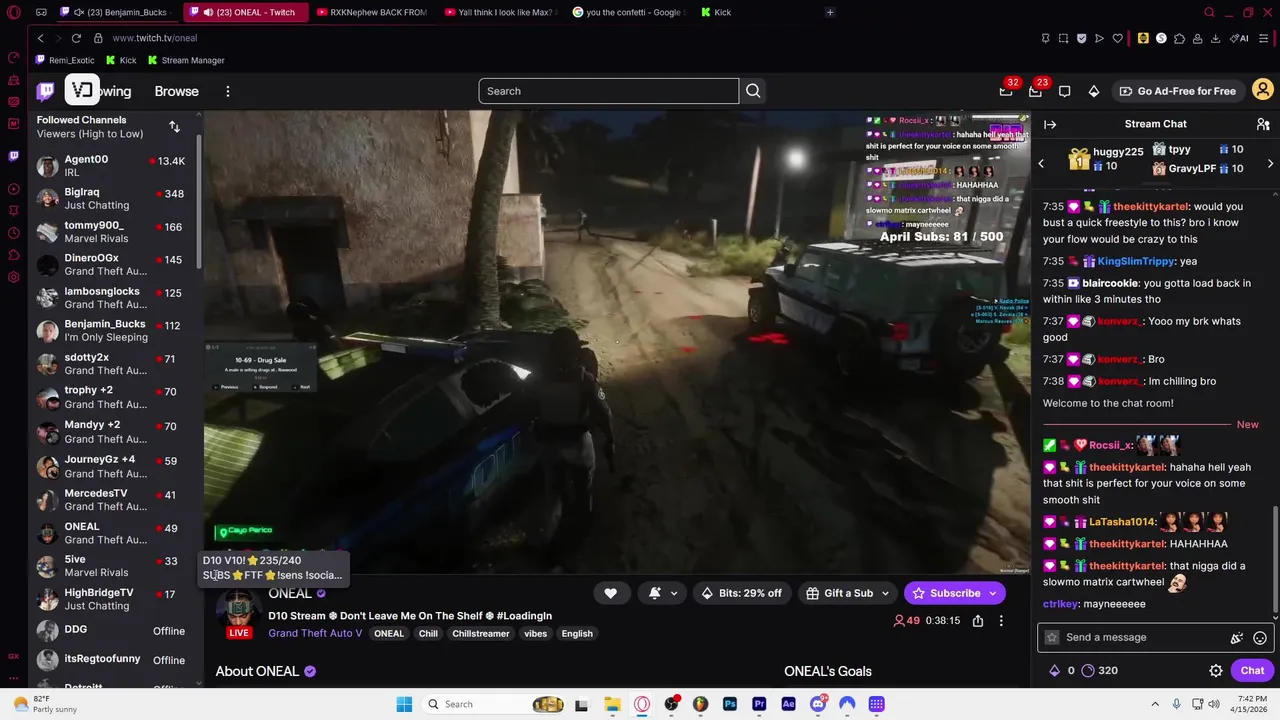Viewport: 1280px width, 720px height.
Task: Open Opera sidebar Twitch icon
Action: pos(13,156)
